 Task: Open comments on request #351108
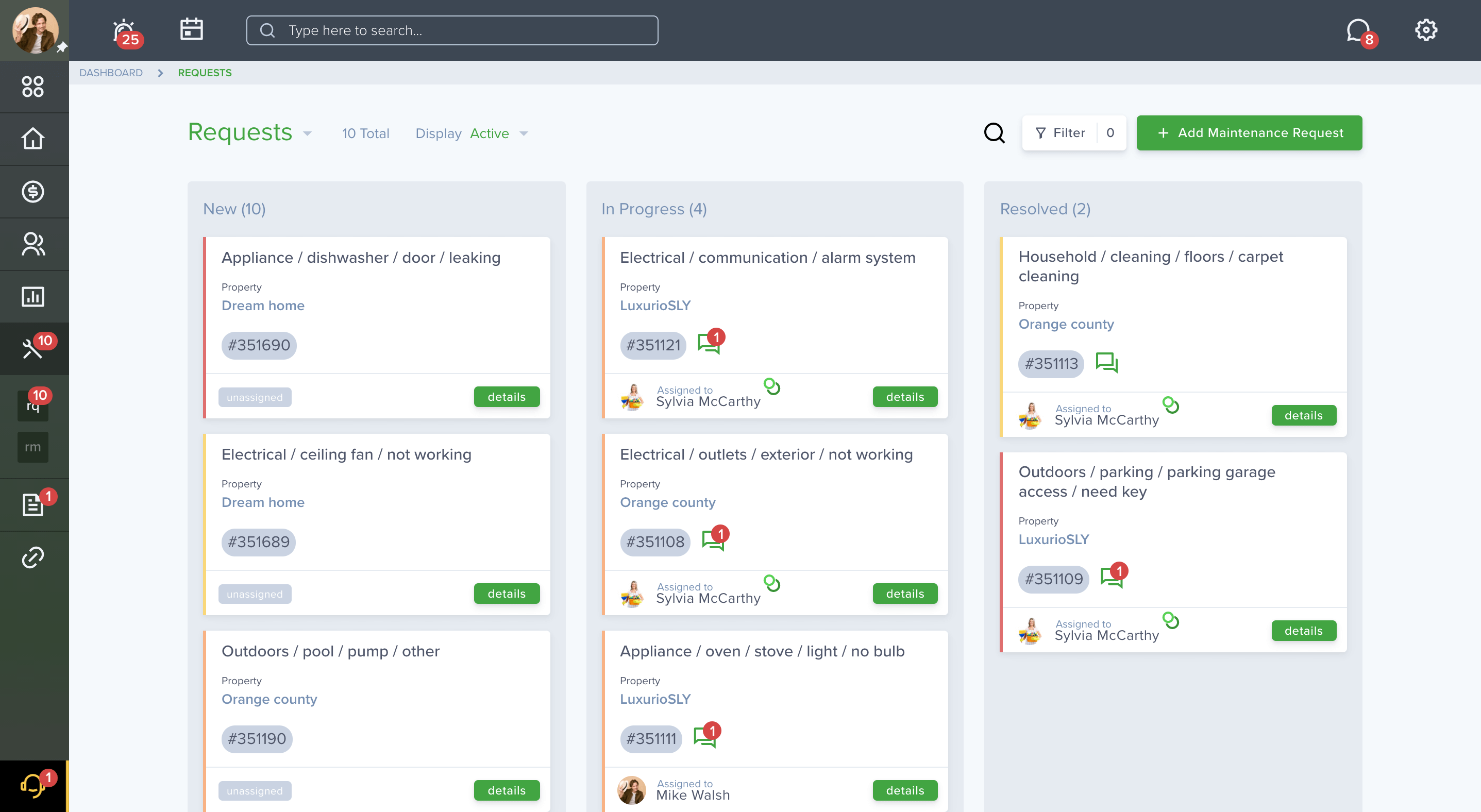[x=715, y=538]
